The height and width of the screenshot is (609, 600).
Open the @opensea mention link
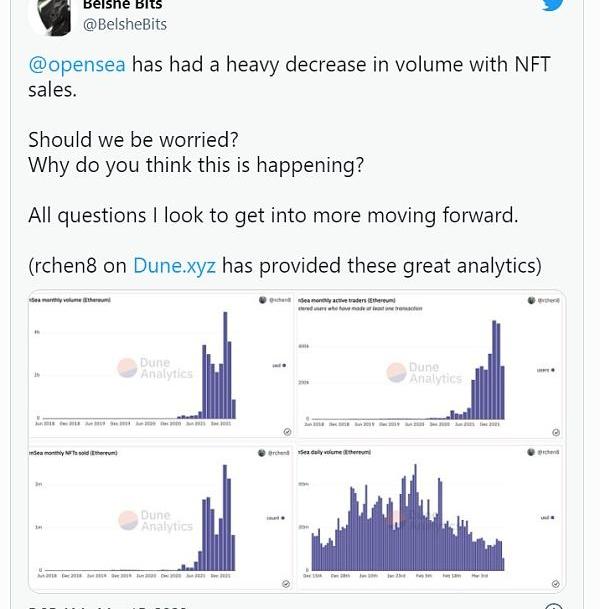[77, 65]
